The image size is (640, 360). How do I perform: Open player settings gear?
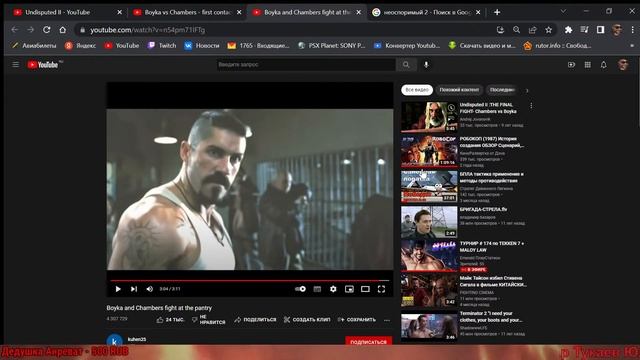click(x=333, y=289)
